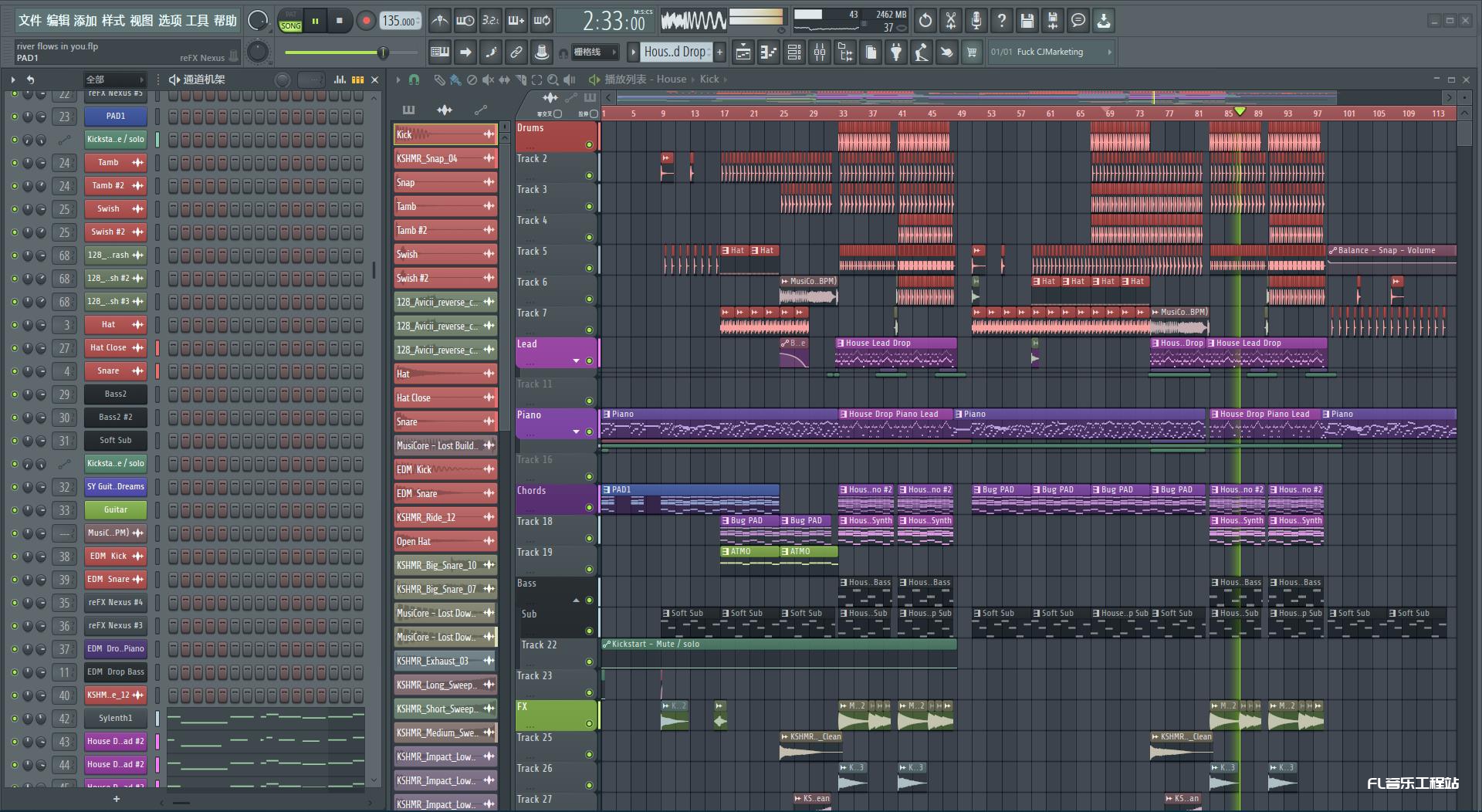The height and width of the screenshot is (812, 1482).
Task: Toggle PAT/SONG playback mode
Action: click(x=291, y=21)
